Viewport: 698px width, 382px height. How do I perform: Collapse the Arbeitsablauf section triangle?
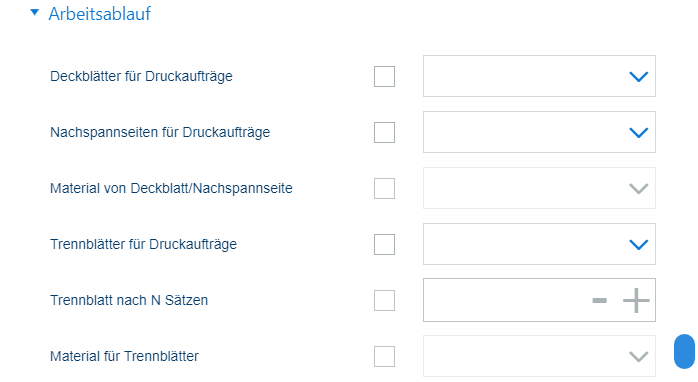tap(34, 12)
